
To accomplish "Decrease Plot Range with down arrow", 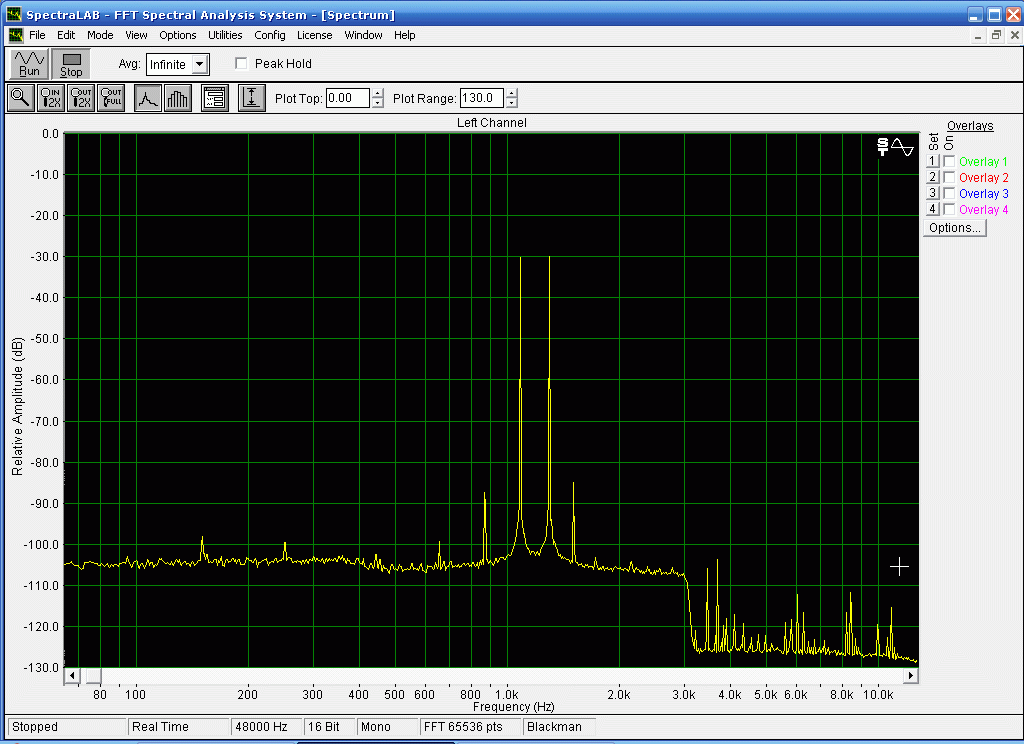I will [x=512, y=103].
